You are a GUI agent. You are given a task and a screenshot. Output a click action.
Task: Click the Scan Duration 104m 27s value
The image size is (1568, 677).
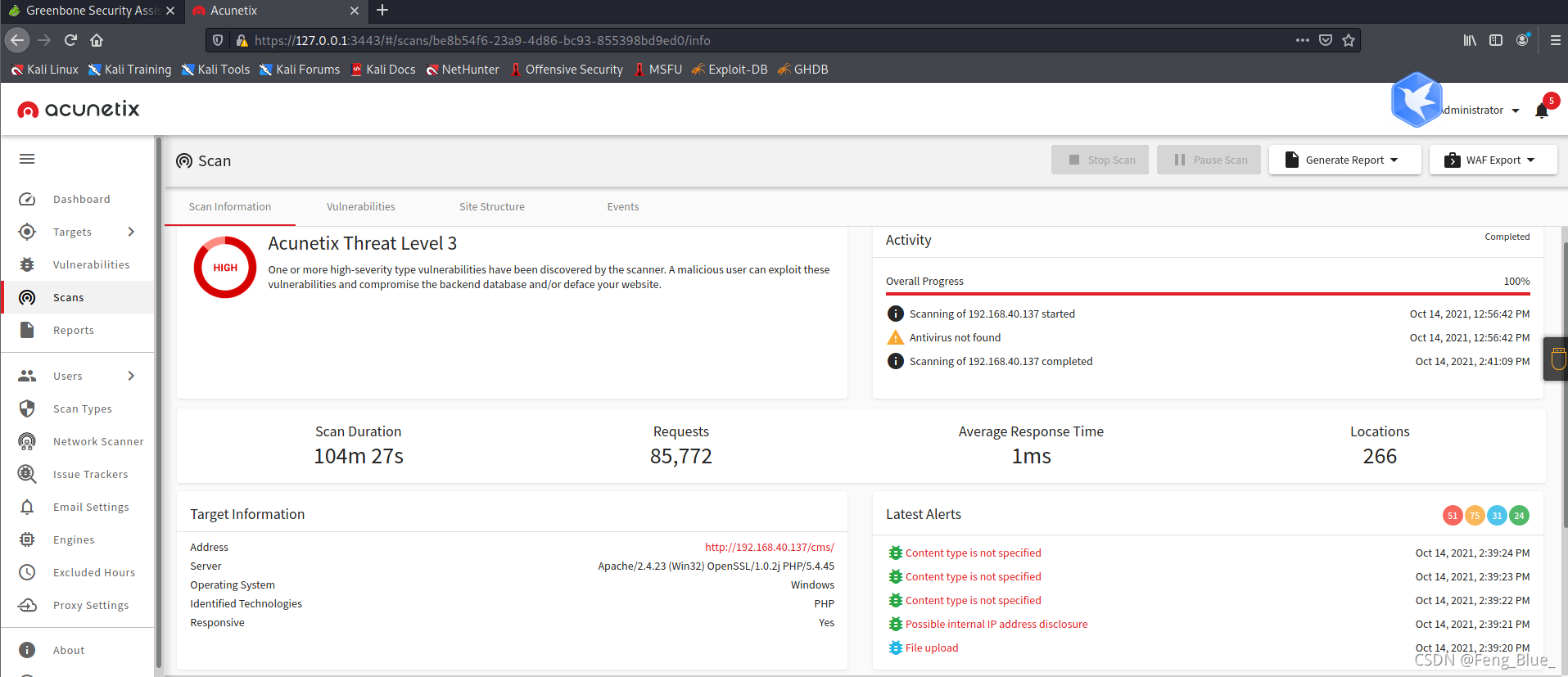[359, 456]
